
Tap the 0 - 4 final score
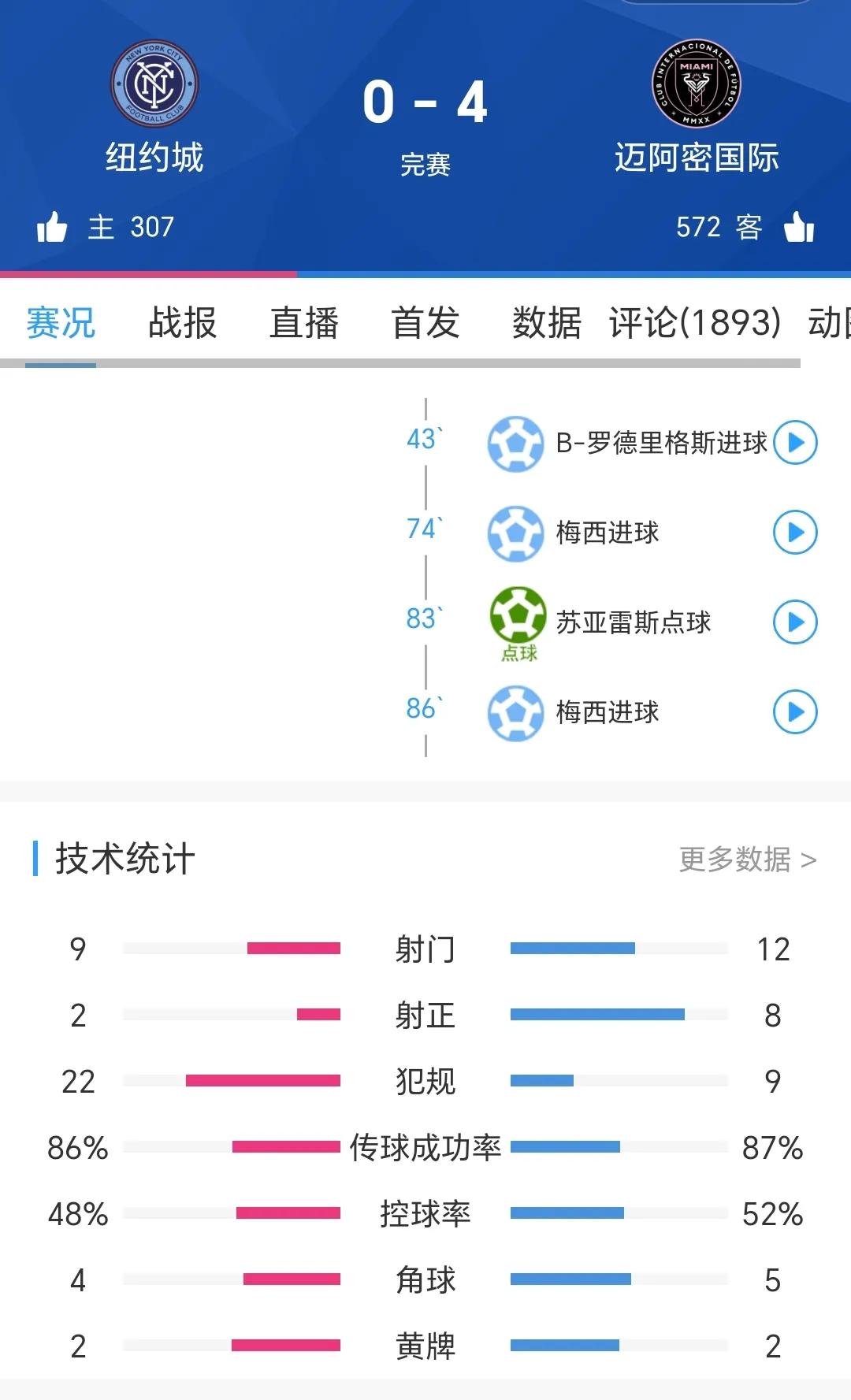pos(425,103)
